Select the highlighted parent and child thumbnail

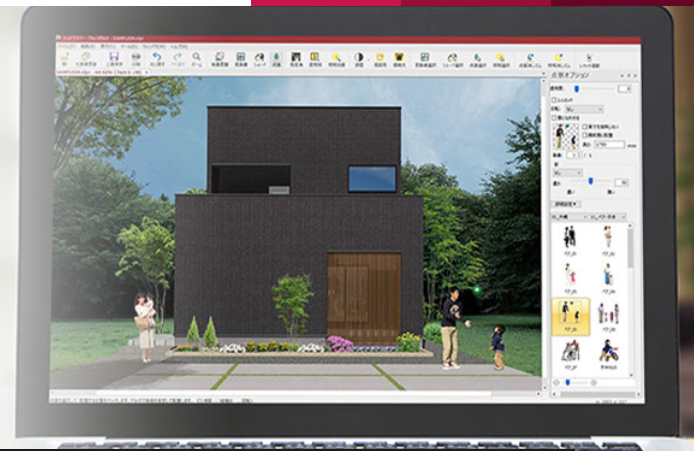(570, 312)
